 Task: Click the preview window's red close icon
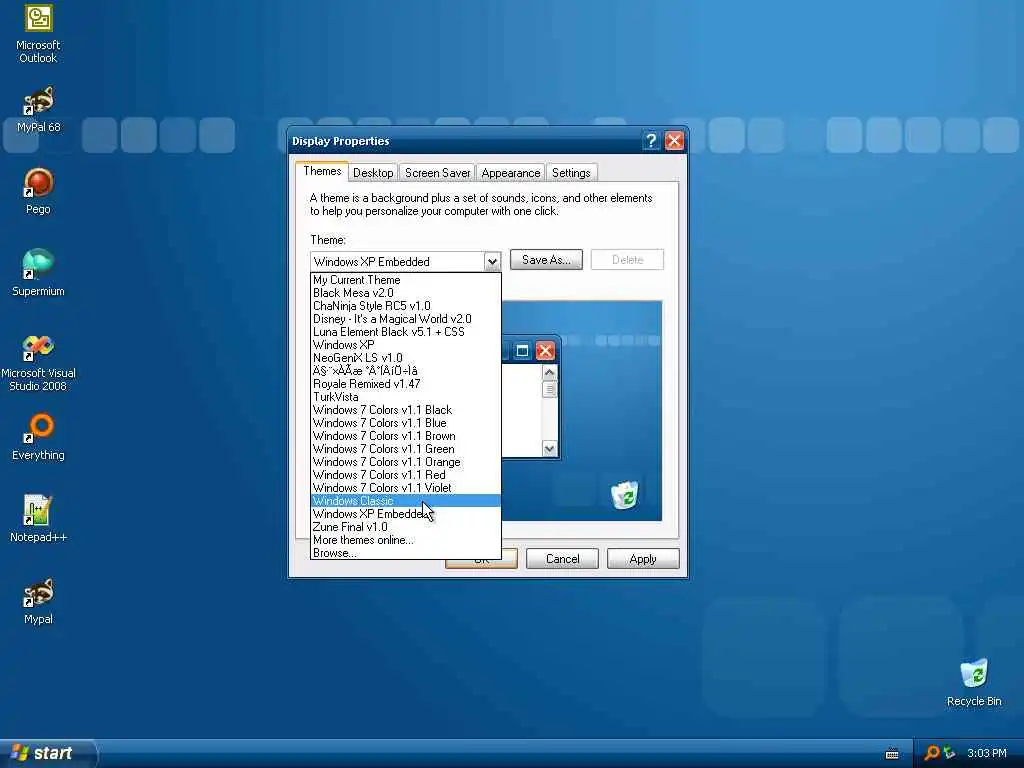[545, 351]
